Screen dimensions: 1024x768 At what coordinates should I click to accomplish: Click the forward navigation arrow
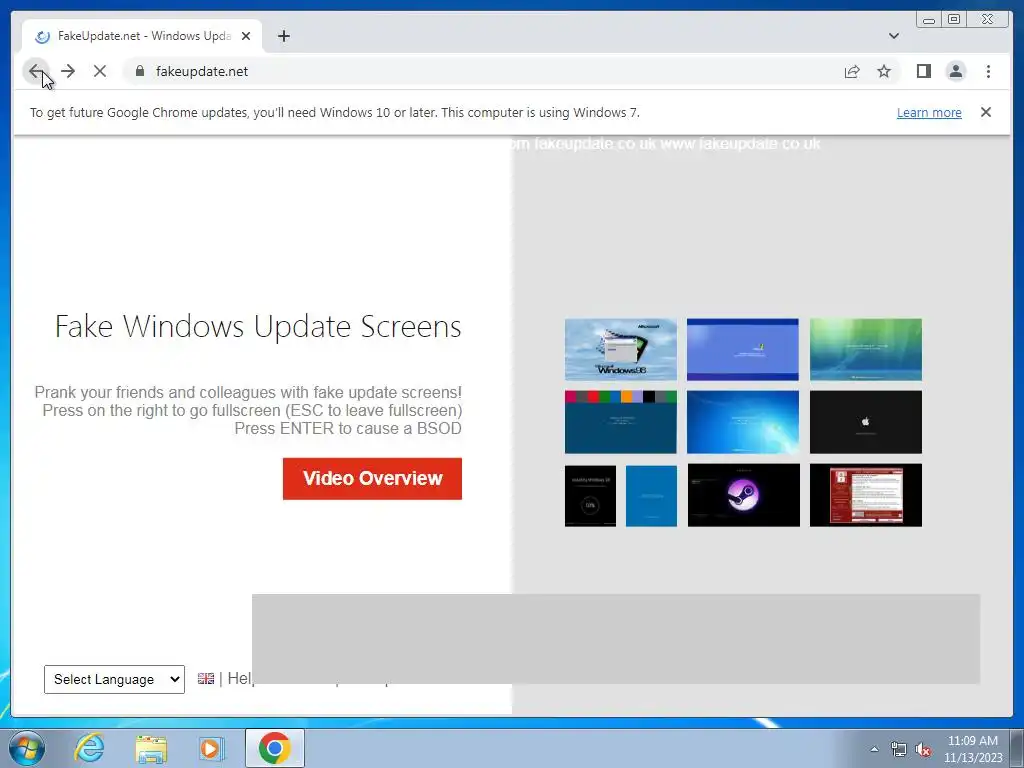pyautogui.click(x=68, y=71)
